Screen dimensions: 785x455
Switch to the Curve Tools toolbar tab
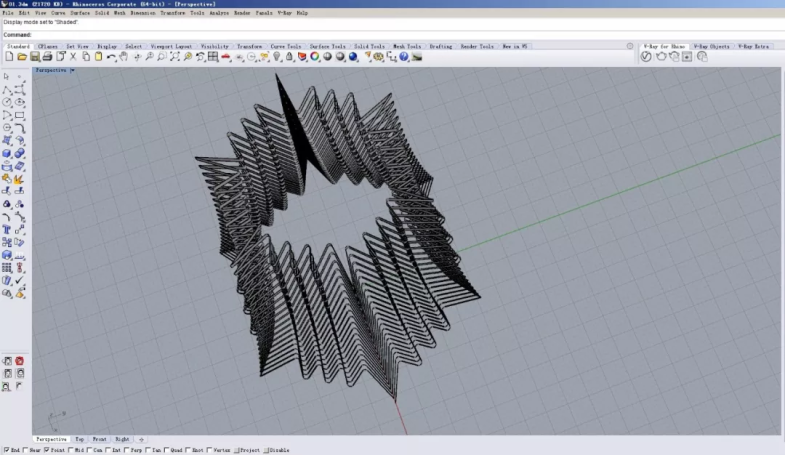pos(285,46)
